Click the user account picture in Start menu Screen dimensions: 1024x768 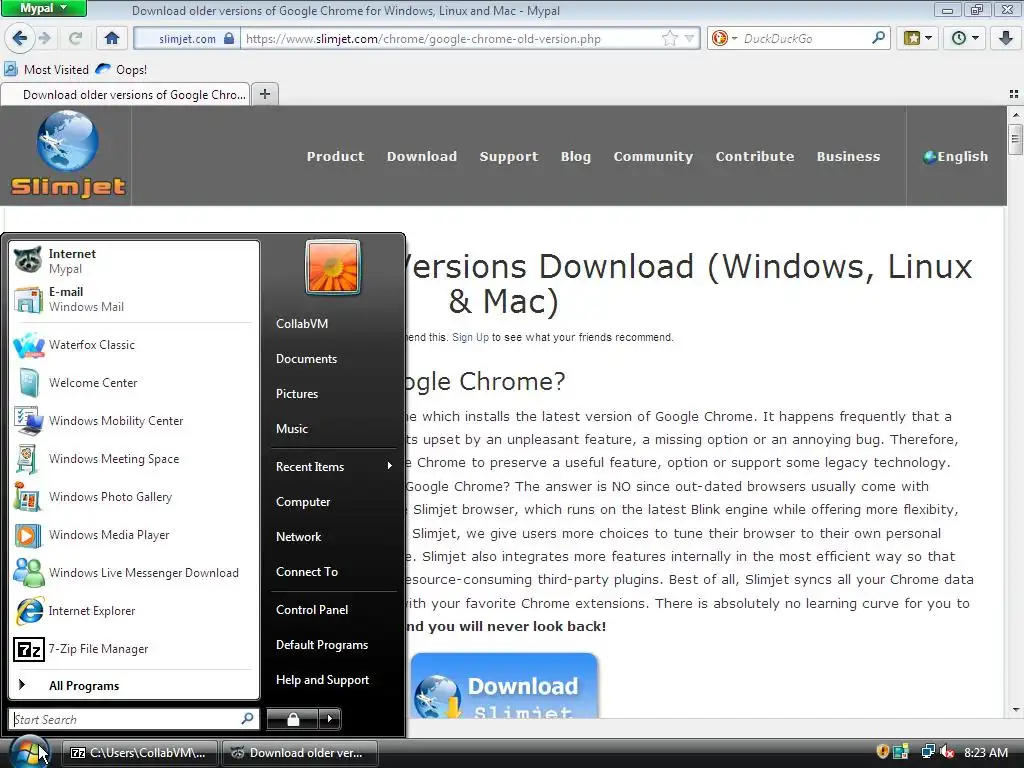point(333,267)
